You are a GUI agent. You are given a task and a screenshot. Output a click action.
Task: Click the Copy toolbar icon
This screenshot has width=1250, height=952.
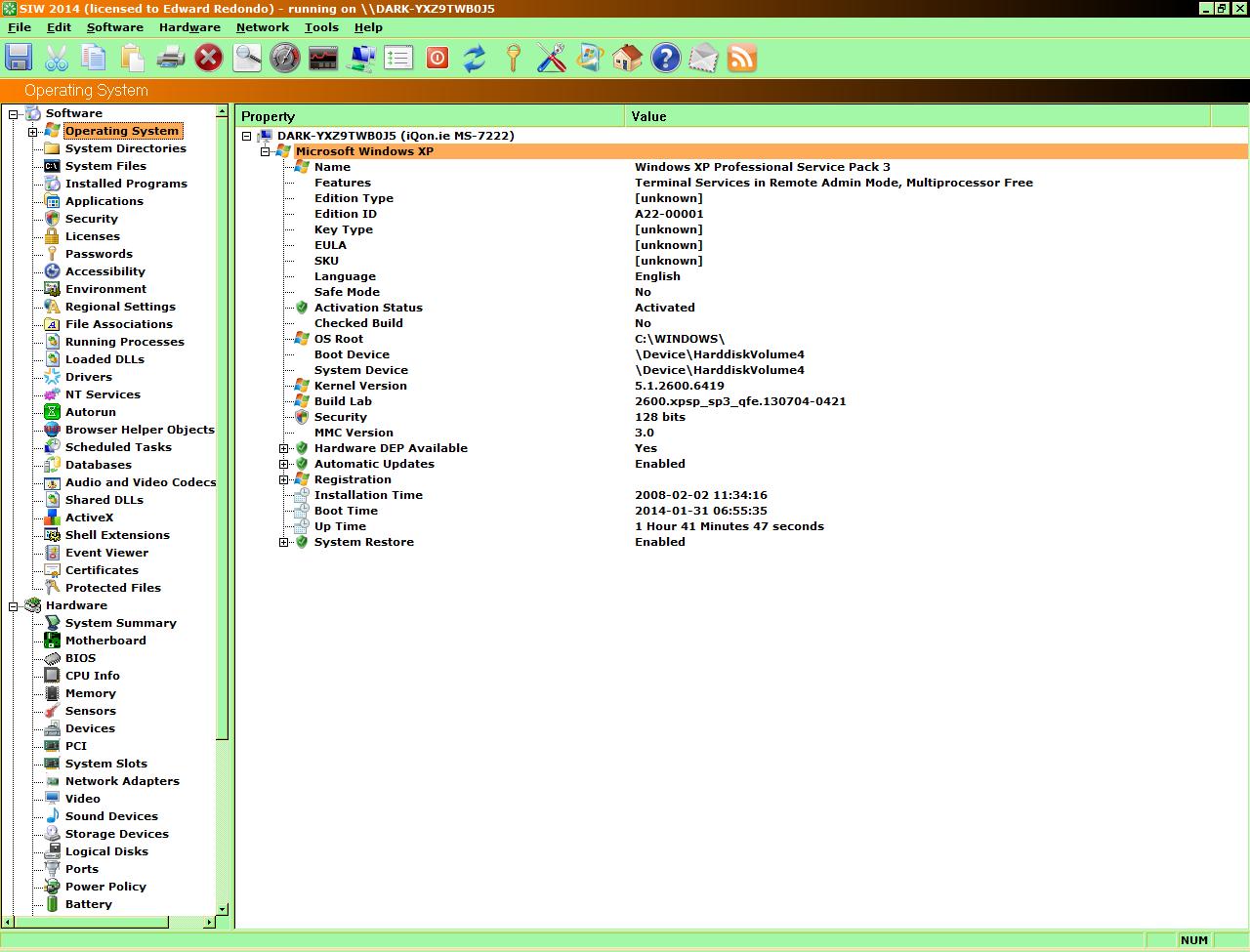point(94,58)
